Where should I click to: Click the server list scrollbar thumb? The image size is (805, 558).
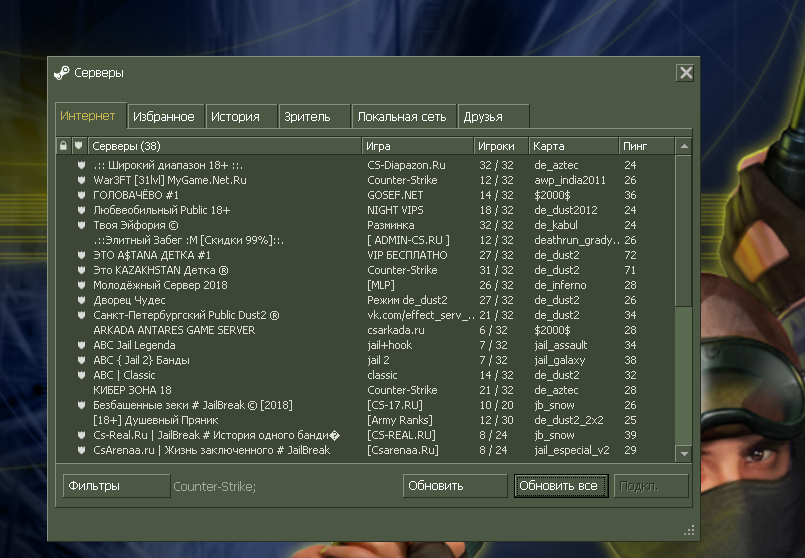(x=684, y=230)
